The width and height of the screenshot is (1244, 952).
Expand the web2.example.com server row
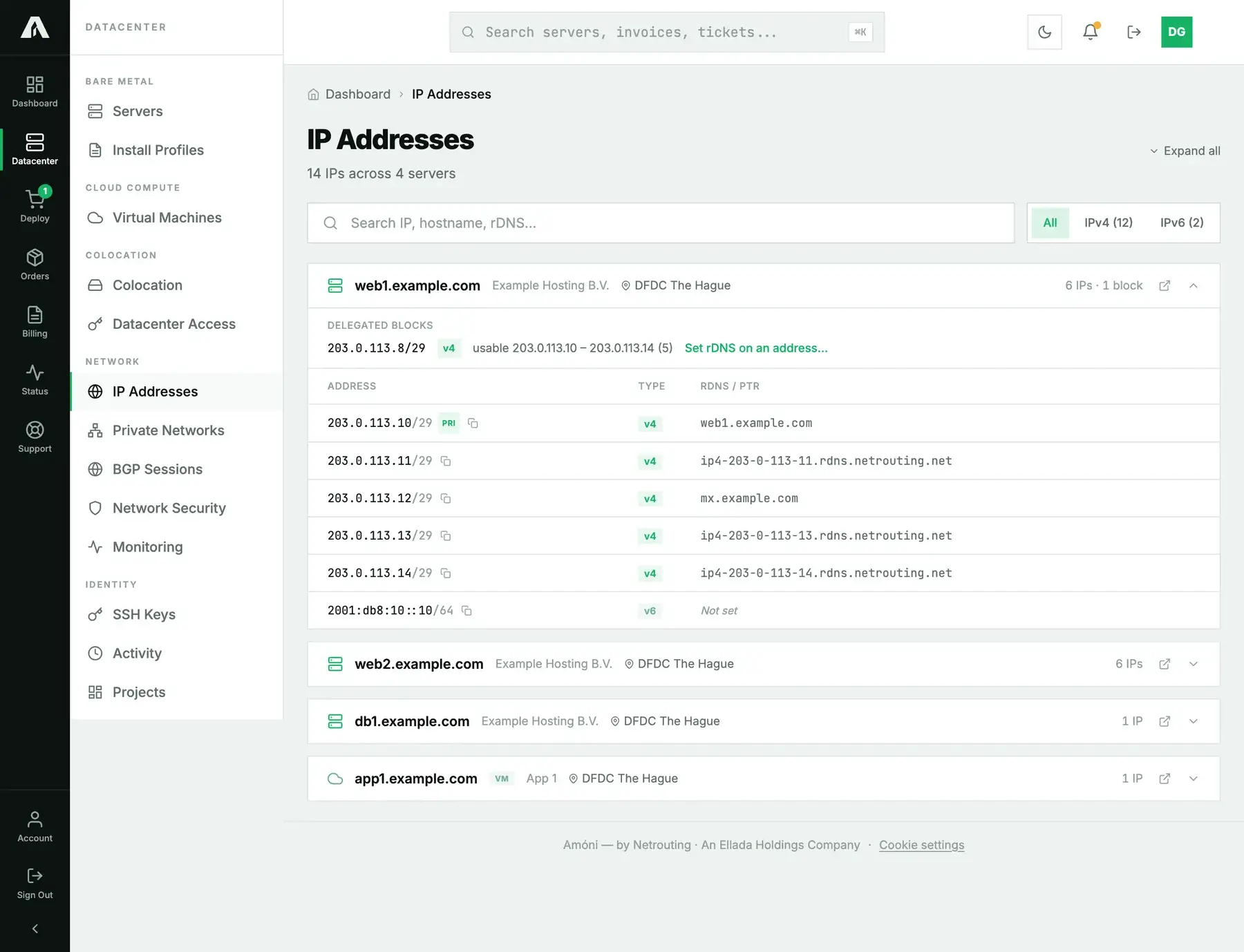pyautogui.click(x=1194, y=664)
